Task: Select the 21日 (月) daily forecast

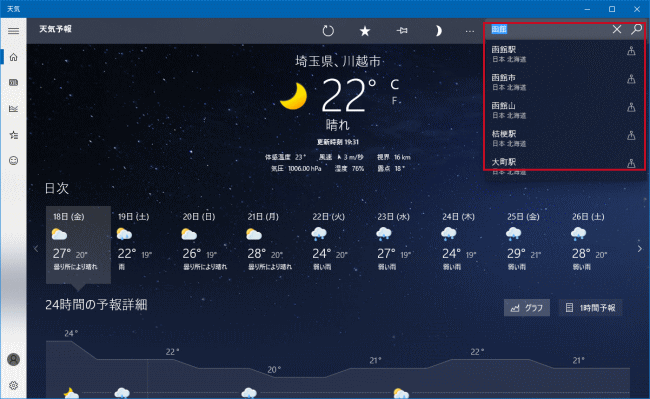Action: (x=273, y=244)
